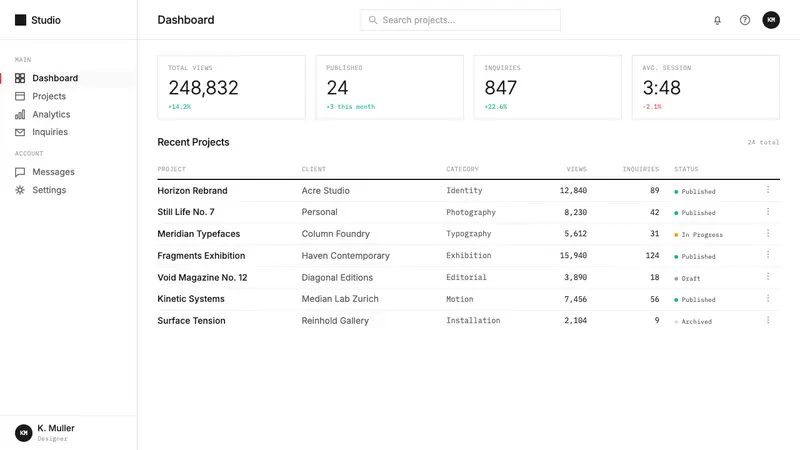Open the help question mark icon
The height and width of the screenshot is (450, 800).
[745, 20]
